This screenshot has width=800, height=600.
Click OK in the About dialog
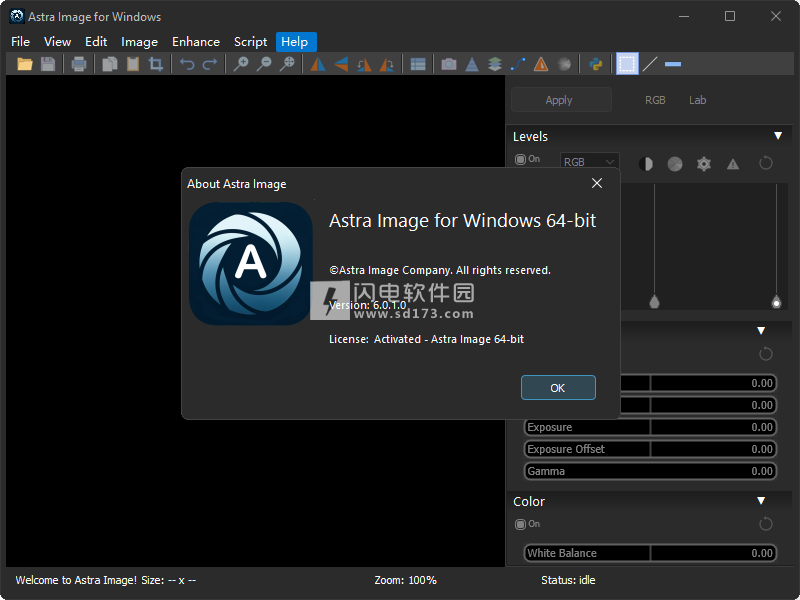click(558, 388)
